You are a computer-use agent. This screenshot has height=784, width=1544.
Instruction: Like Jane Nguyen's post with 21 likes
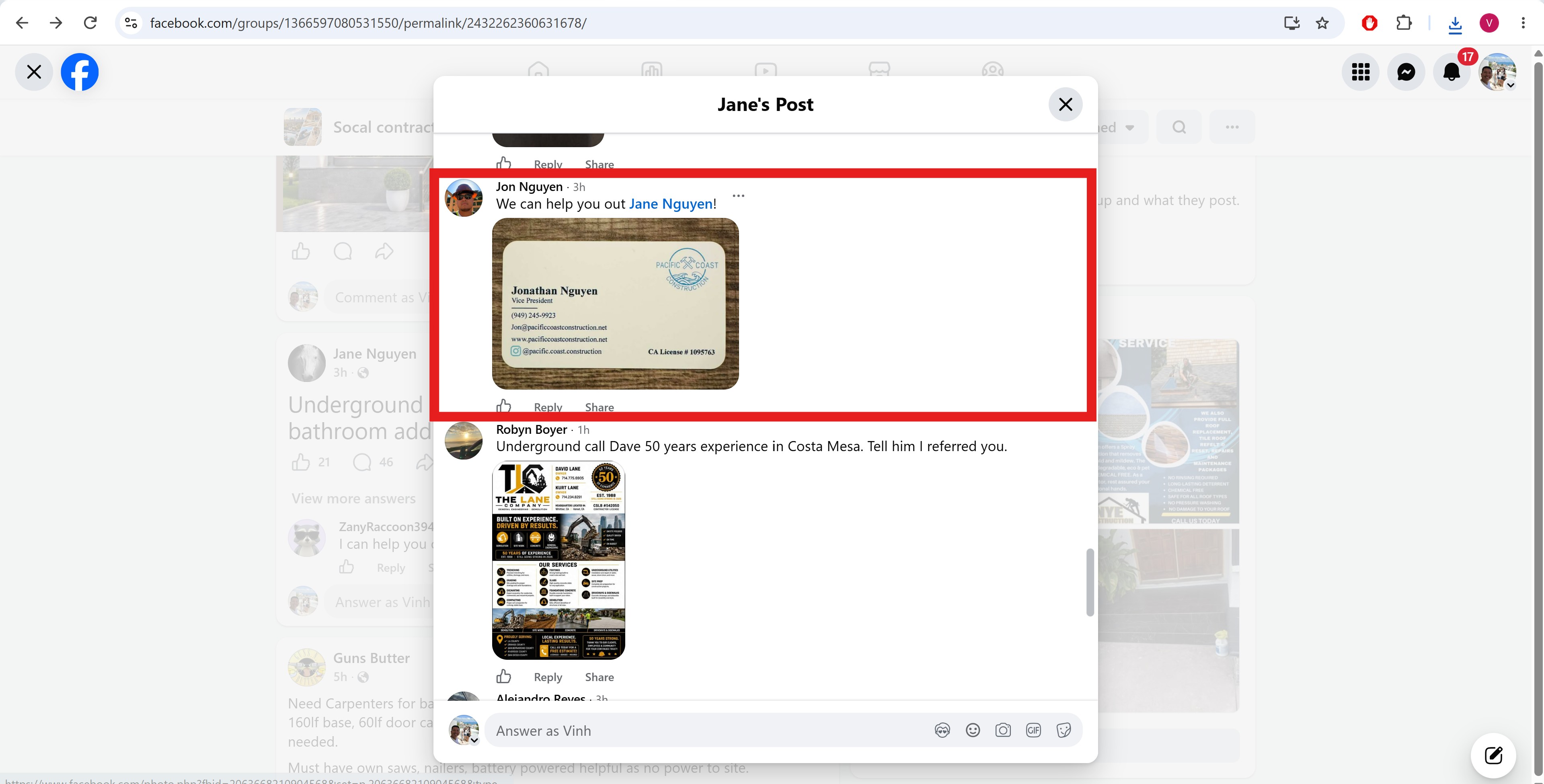click(301, 462)
